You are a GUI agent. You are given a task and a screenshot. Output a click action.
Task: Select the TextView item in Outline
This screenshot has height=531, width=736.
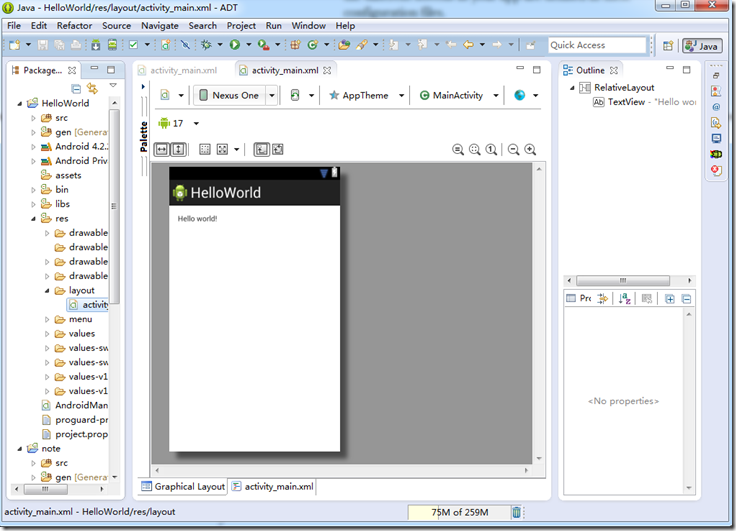[644, 102]
